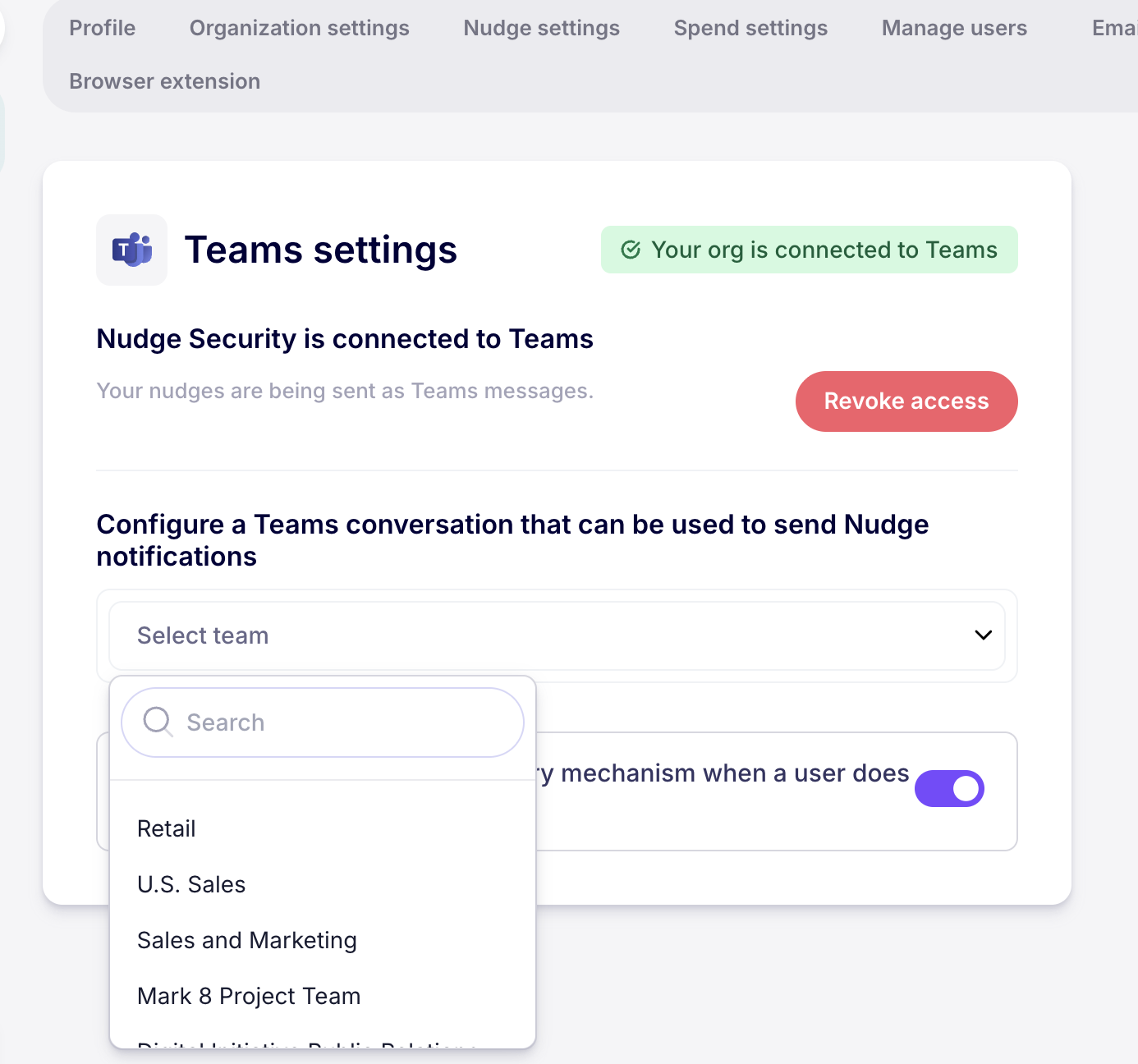Click the chevron arrow on Select team
Screen dimensions: 1138x1064
(983, 635)
